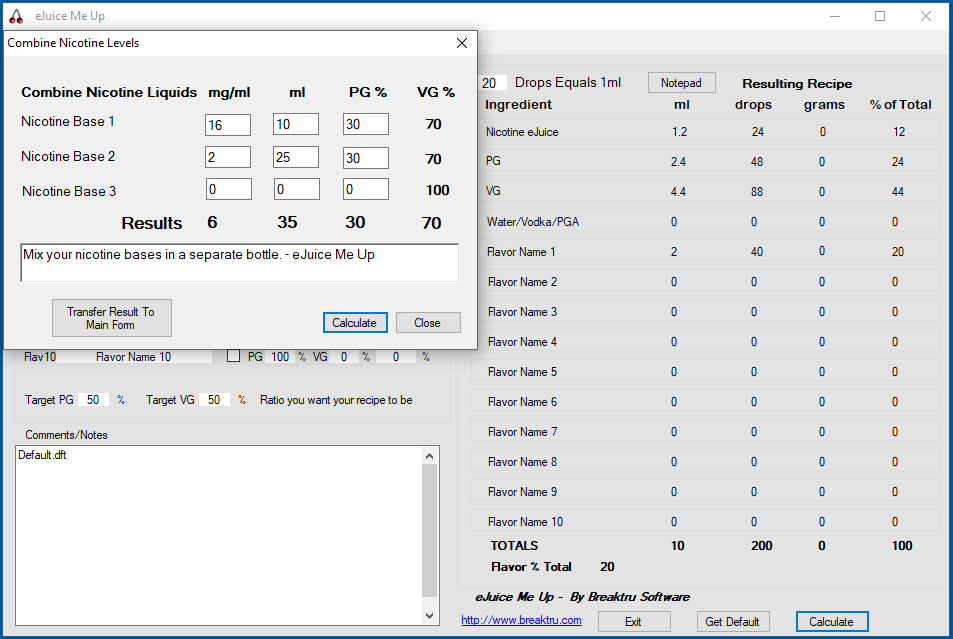
Task: Select the Flavor Name 1 result row
Action: click(706, 252)
